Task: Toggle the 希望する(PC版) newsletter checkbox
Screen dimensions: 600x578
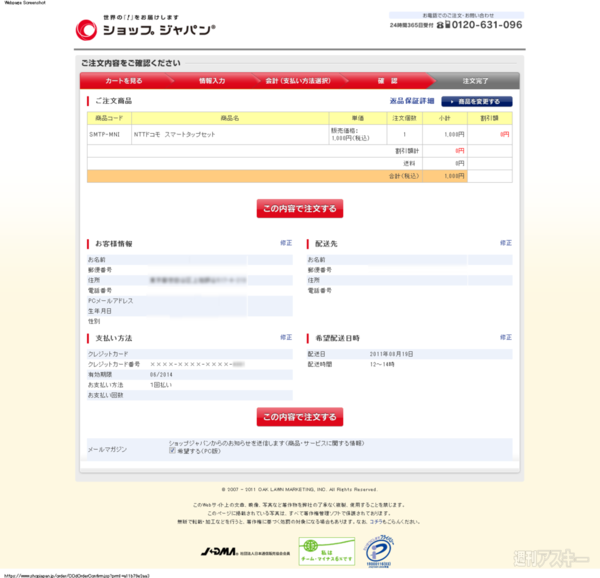Action: click(172, 451)
